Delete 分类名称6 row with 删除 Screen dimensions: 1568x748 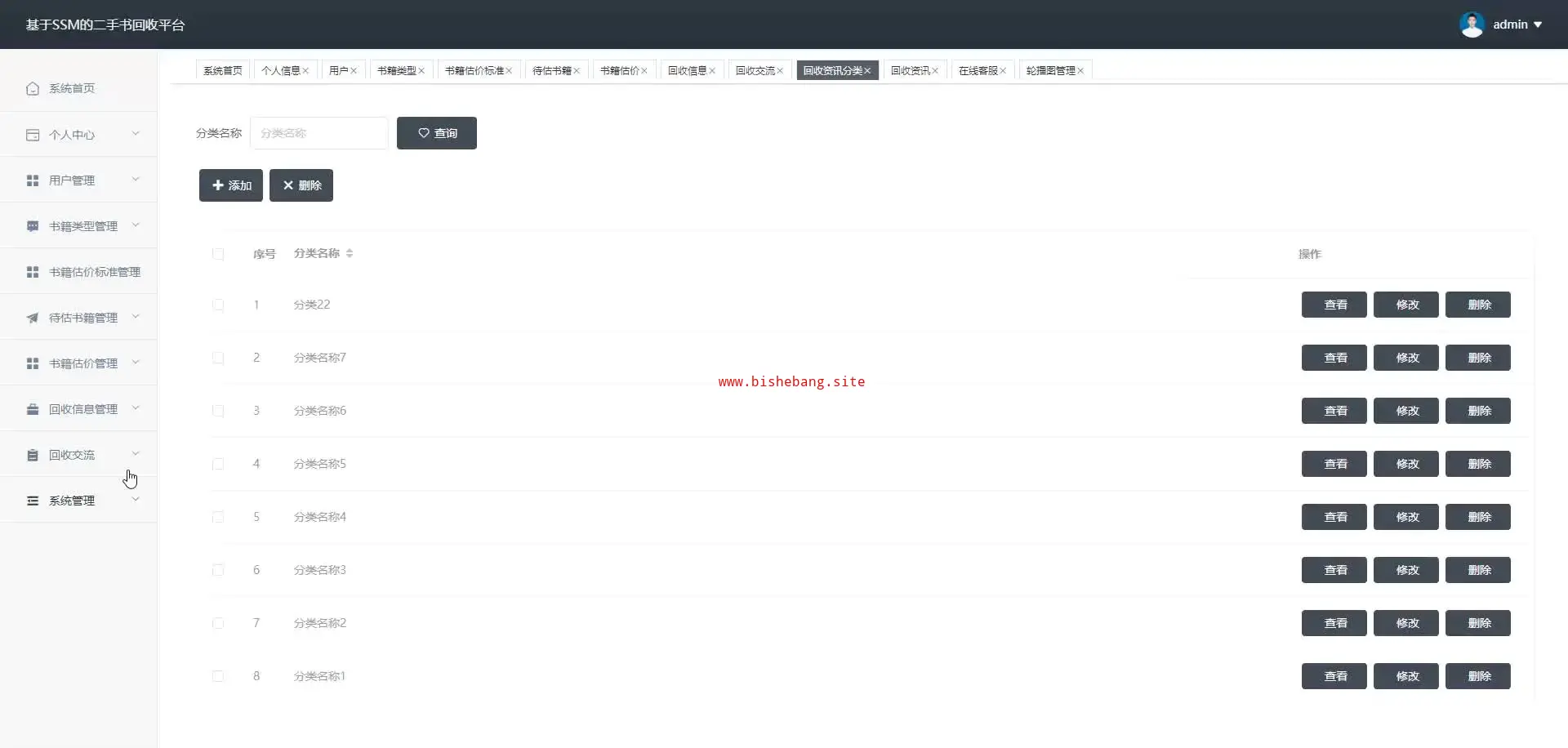click(1478, 411)
